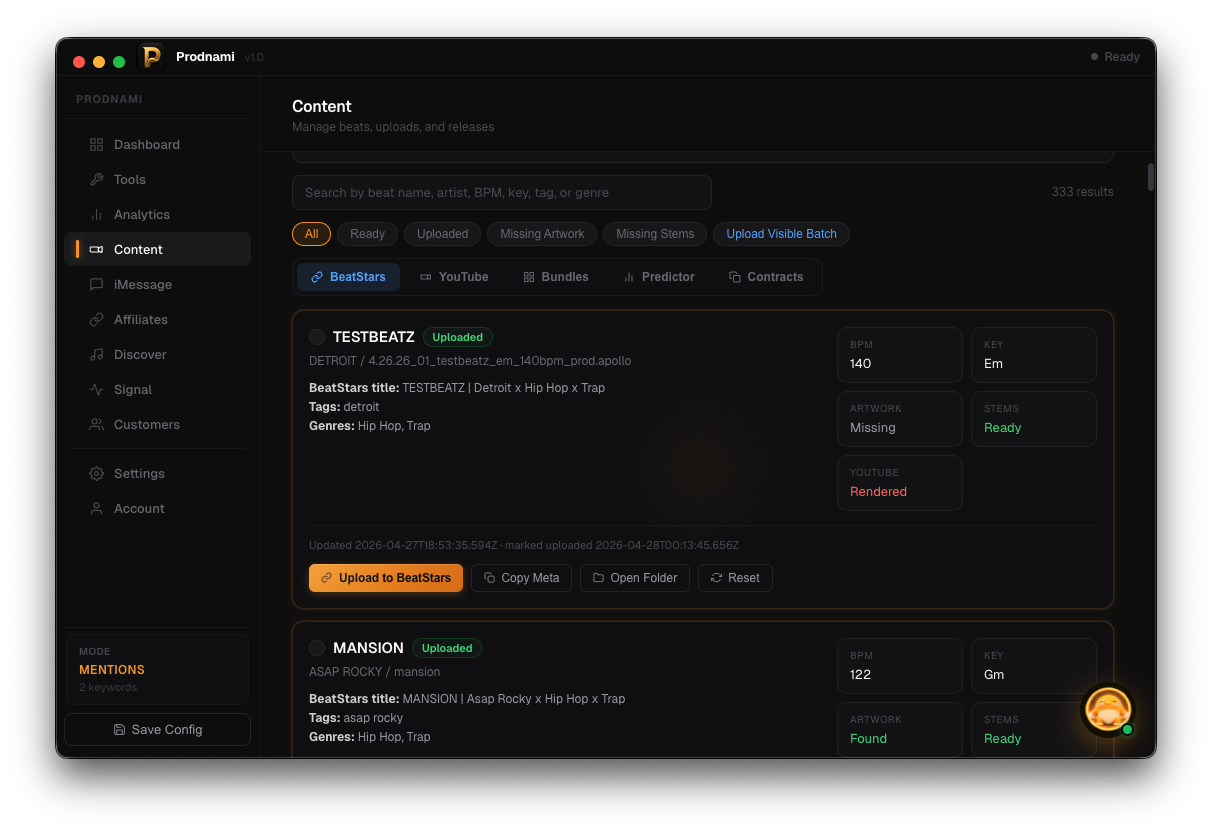
Task: Click the Customers people icon in sidebar
Action: pos(96,424)
